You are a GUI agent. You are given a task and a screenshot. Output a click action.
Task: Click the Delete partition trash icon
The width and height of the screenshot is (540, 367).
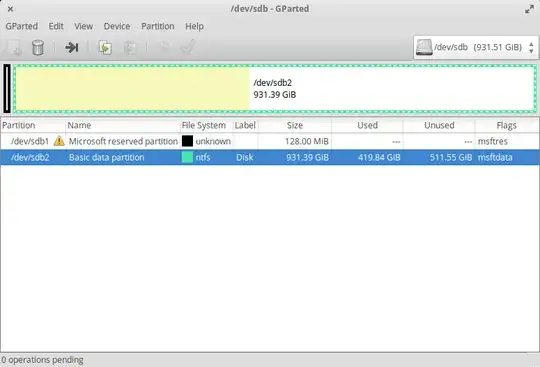click(x=38, y=47)
